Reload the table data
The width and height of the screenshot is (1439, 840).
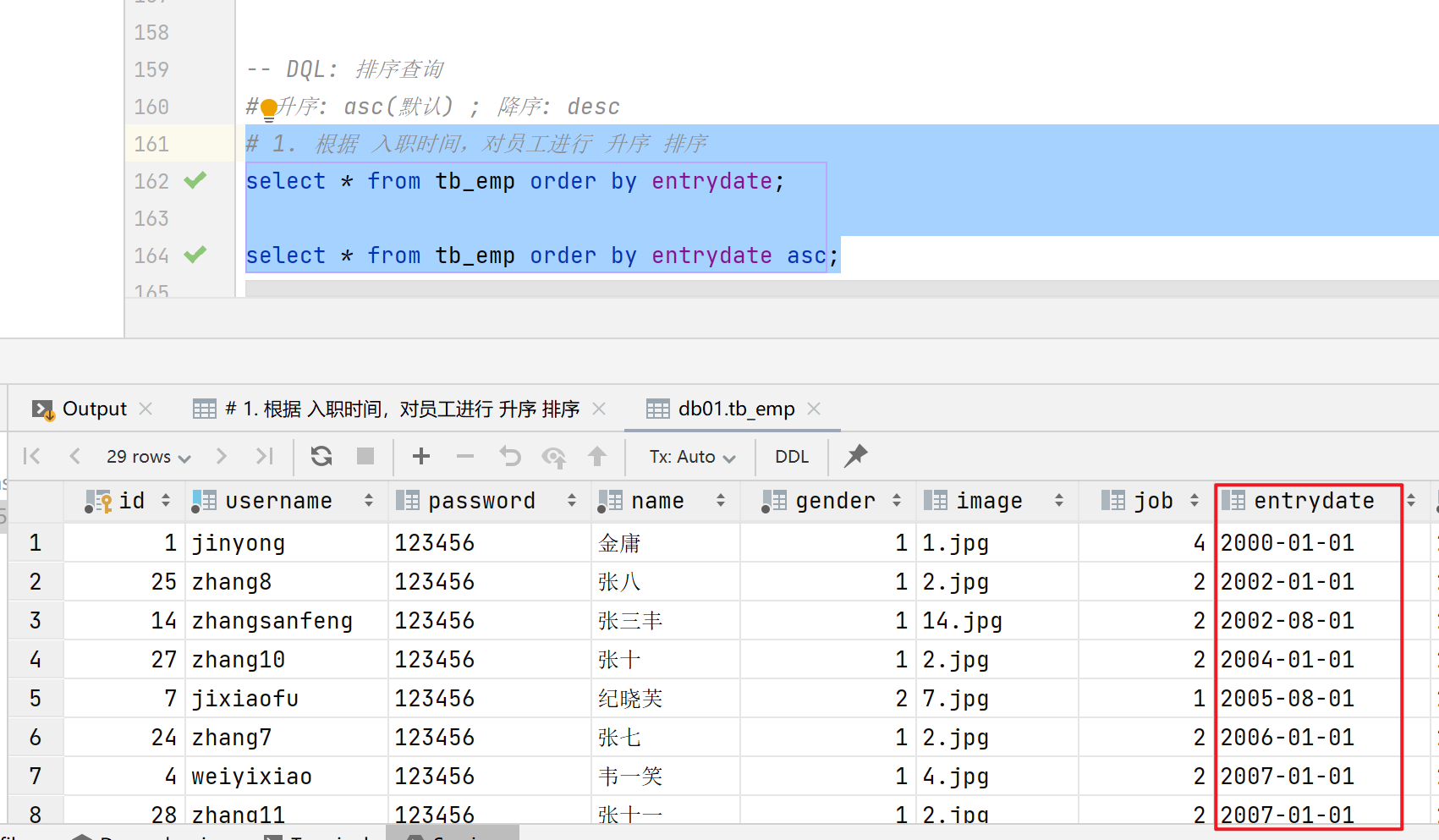point(321,457)
